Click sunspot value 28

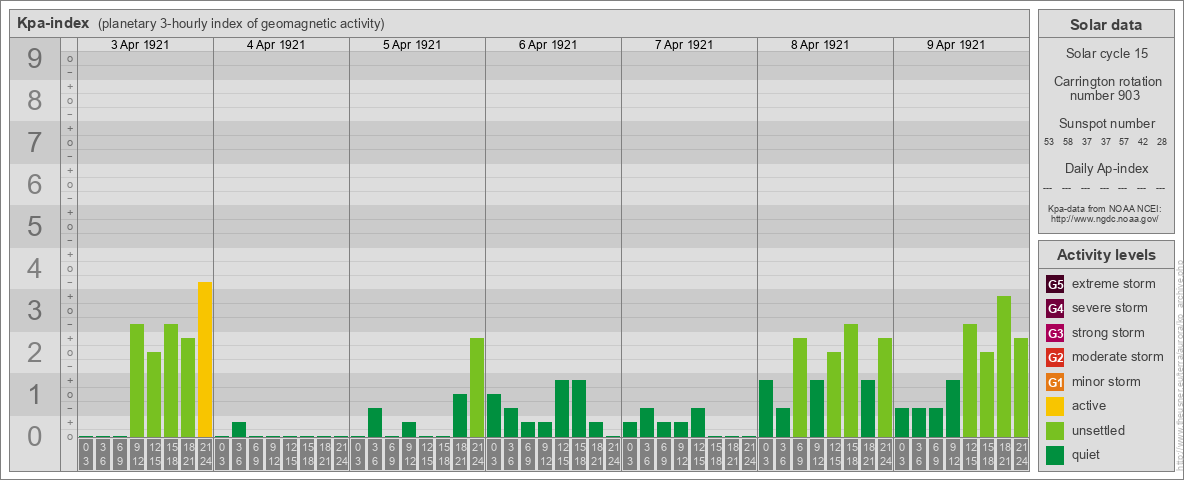[x=1162, y=142]
